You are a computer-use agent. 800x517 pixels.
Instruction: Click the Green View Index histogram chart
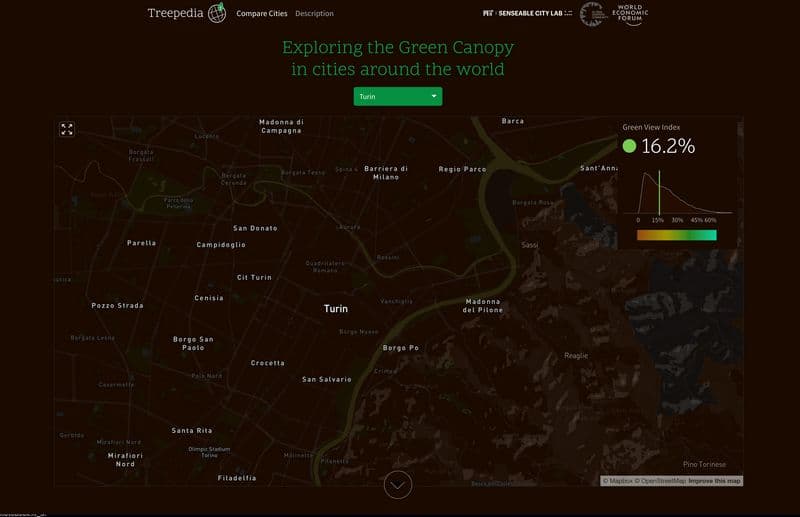click(678, 195)
